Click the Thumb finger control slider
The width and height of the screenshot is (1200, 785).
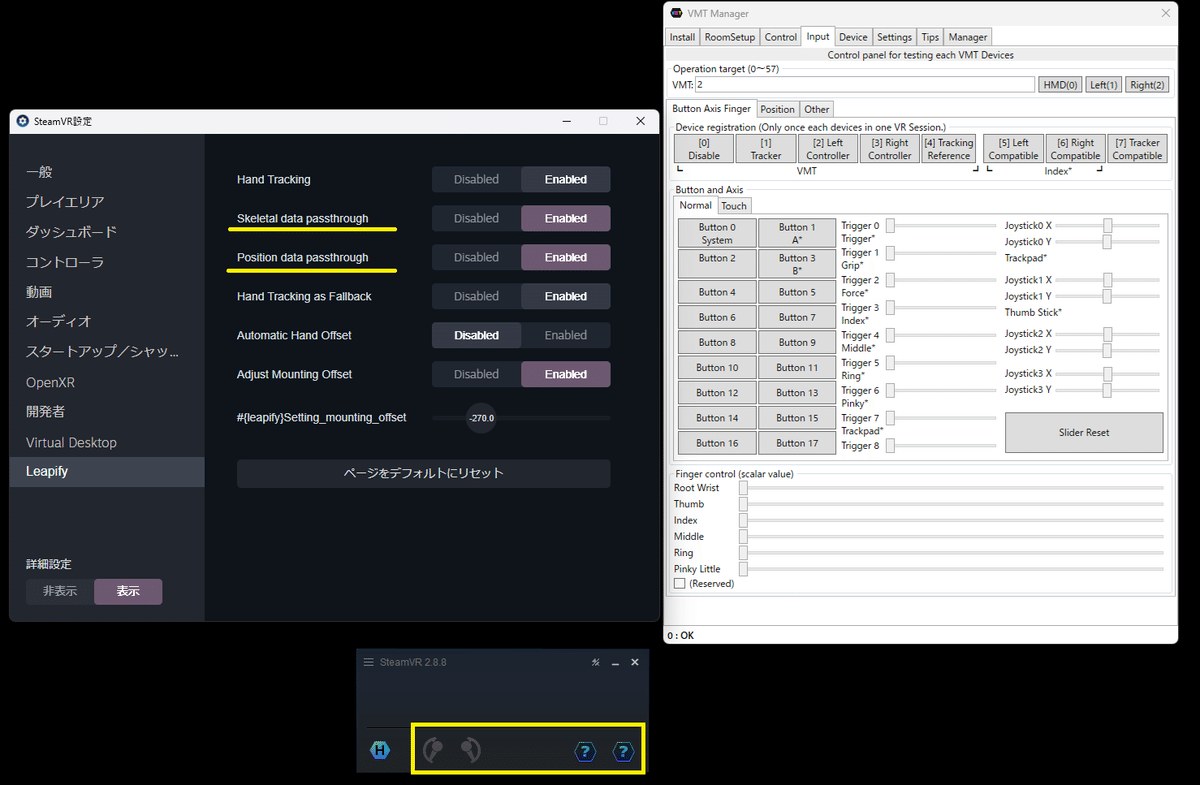click(x=951, y=504)
